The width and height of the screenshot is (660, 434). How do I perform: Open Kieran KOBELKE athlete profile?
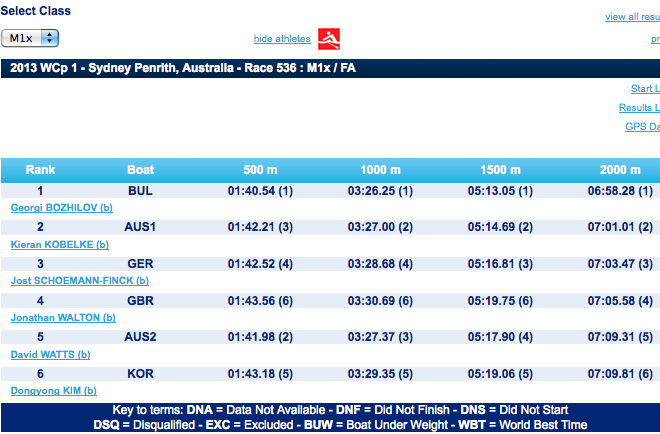58,244
